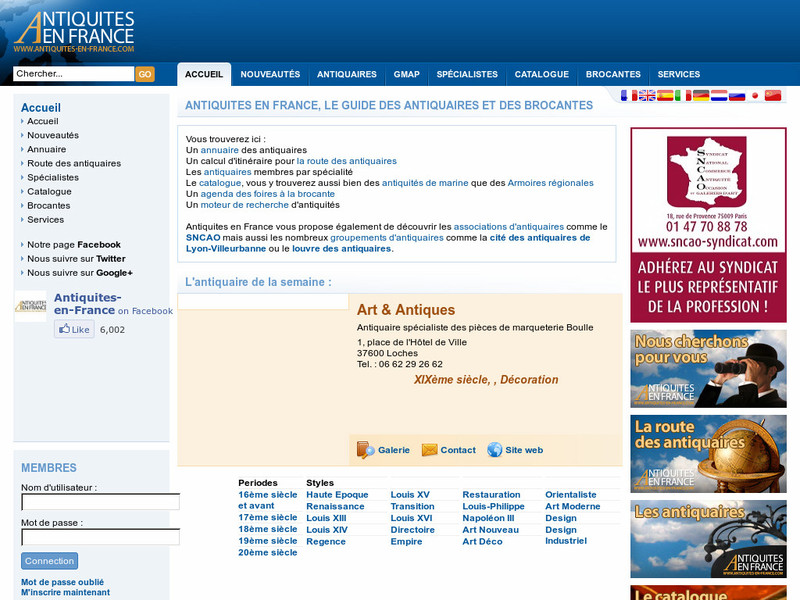This screenshot has height=600, width=800.
Task: Open moteur de recherche link
Action: click(x=244, y=205)
